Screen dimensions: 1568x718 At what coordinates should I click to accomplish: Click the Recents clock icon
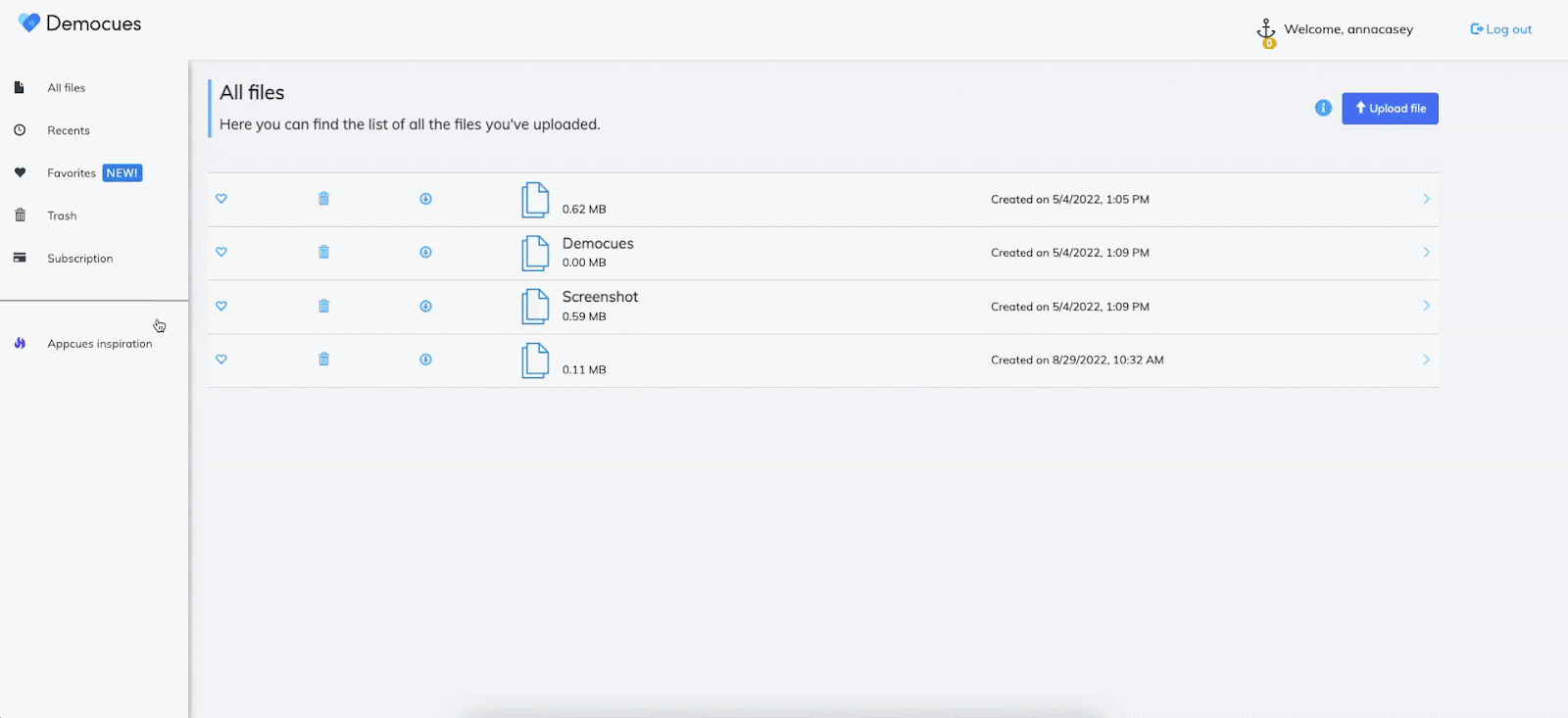[x=20, y=129]
